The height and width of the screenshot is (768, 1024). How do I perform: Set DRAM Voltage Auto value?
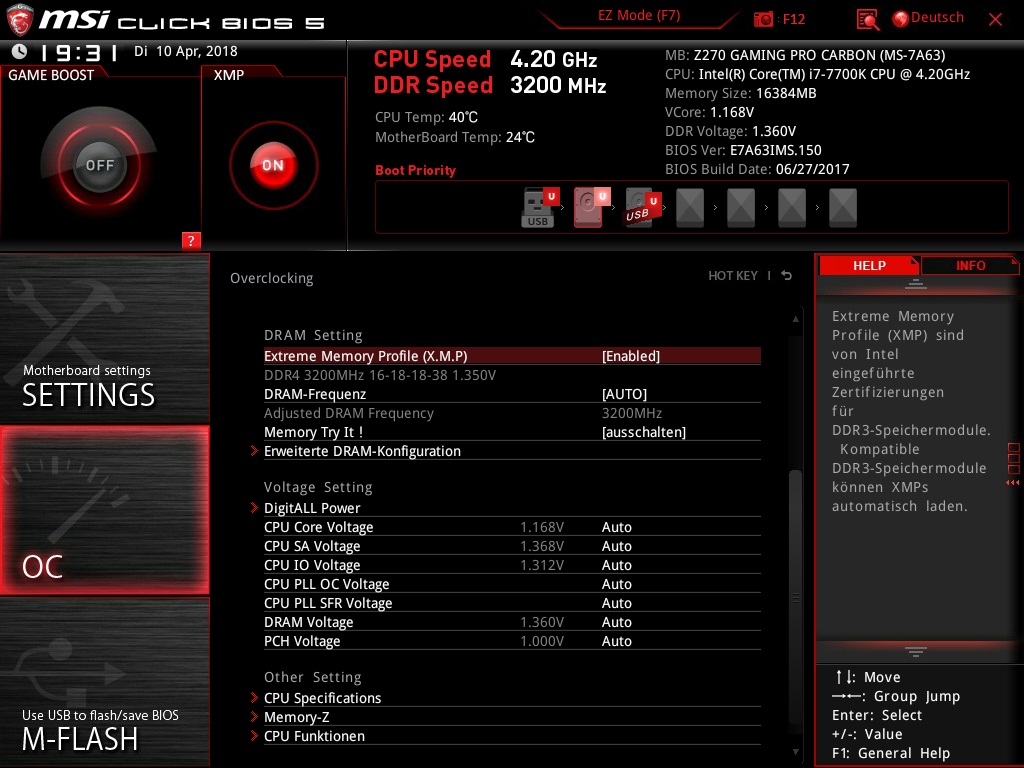[616, 622]
